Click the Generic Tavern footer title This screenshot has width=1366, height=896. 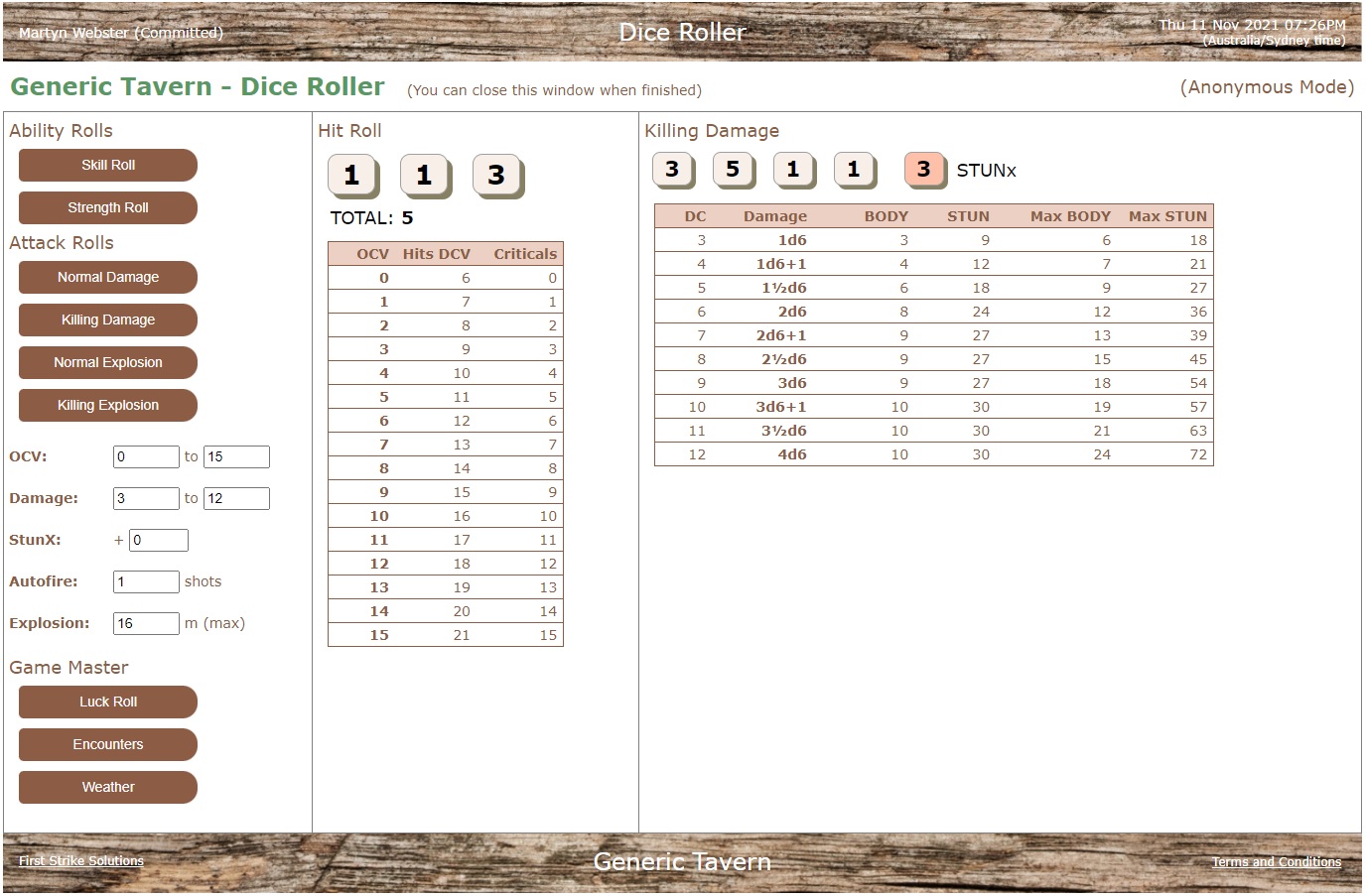(x=682, y=861)
